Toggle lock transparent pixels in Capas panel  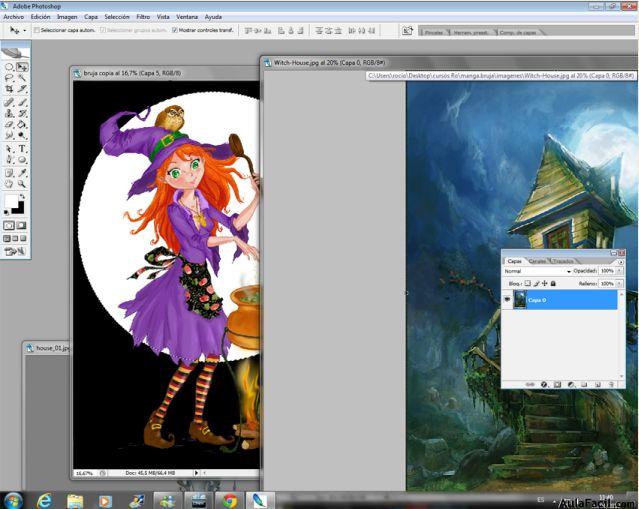(x=528, y=283)
